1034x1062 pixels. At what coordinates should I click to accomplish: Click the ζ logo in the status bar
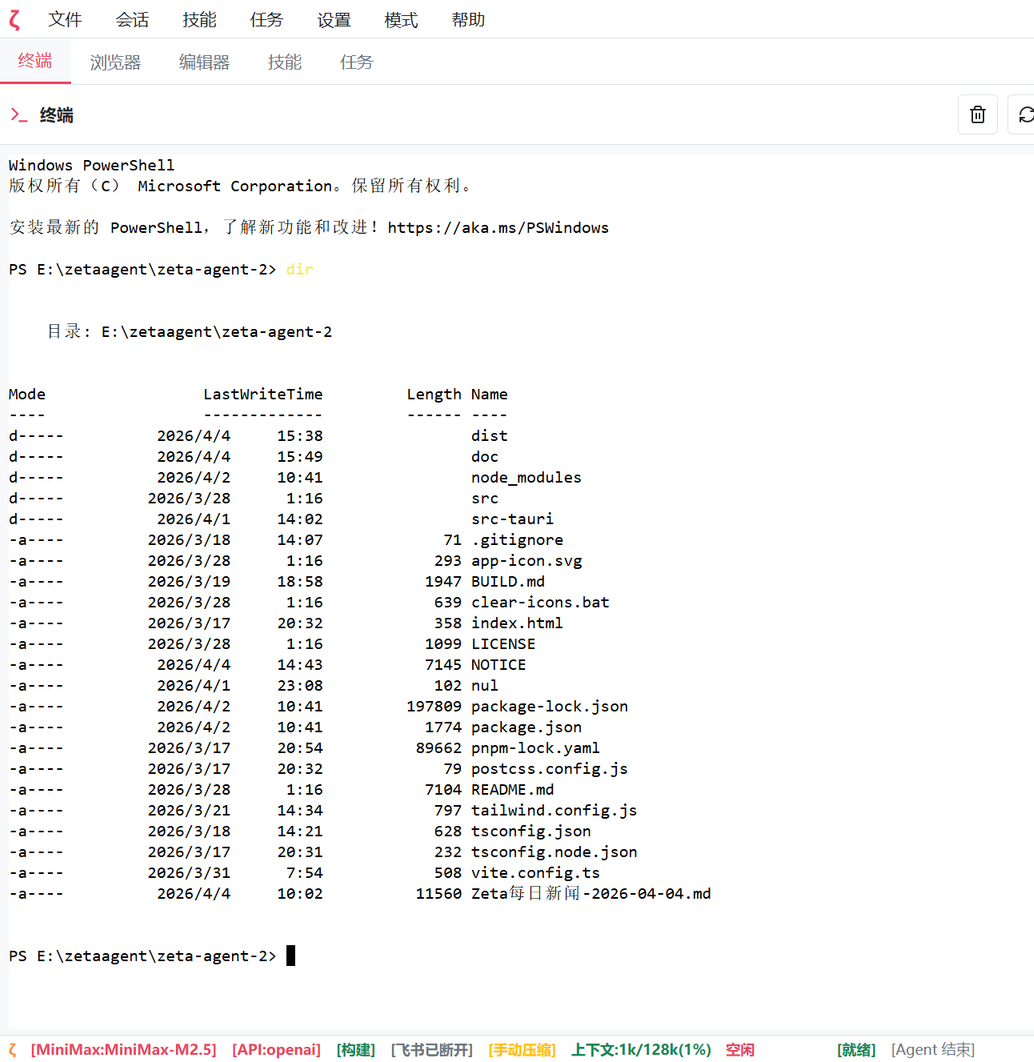(x=10, y=1049)
